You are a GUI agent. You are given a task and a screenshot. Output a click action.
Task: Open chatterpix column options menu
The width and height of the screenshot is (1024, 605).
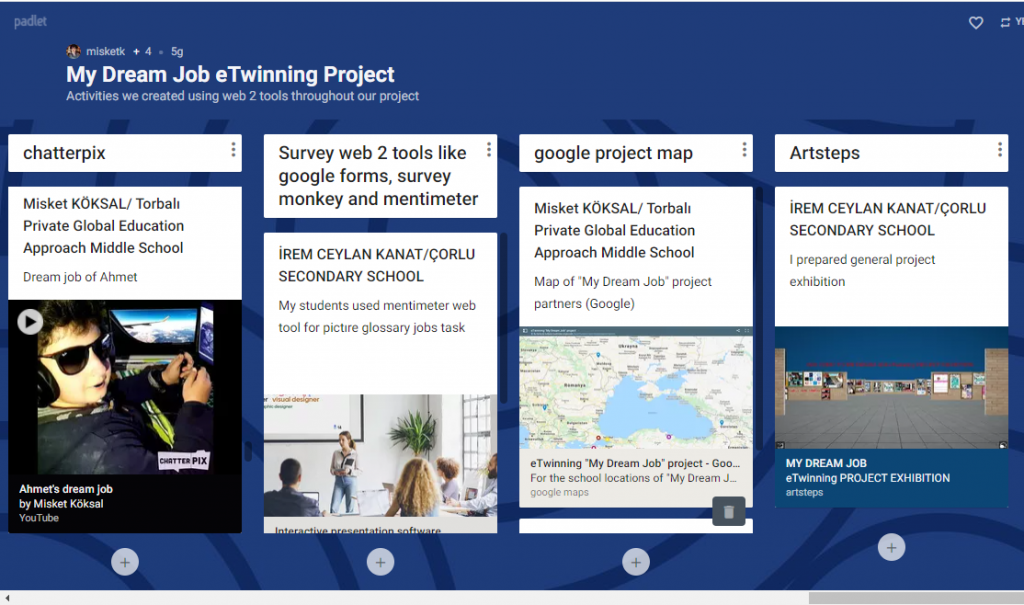pos(233,150)
